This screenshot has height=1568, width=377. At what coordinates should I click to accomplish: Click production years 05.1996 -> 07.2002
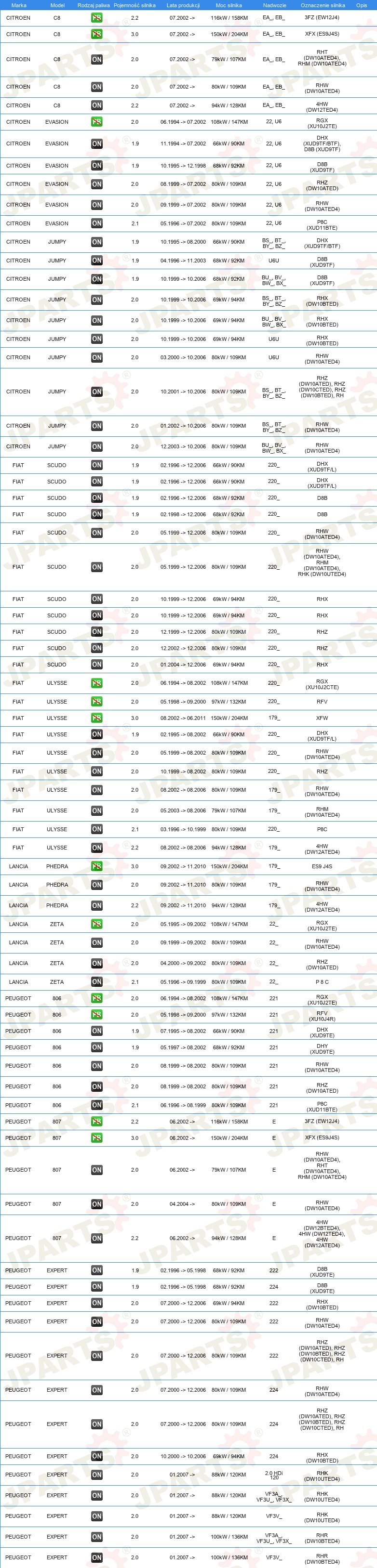coord(183,223)
